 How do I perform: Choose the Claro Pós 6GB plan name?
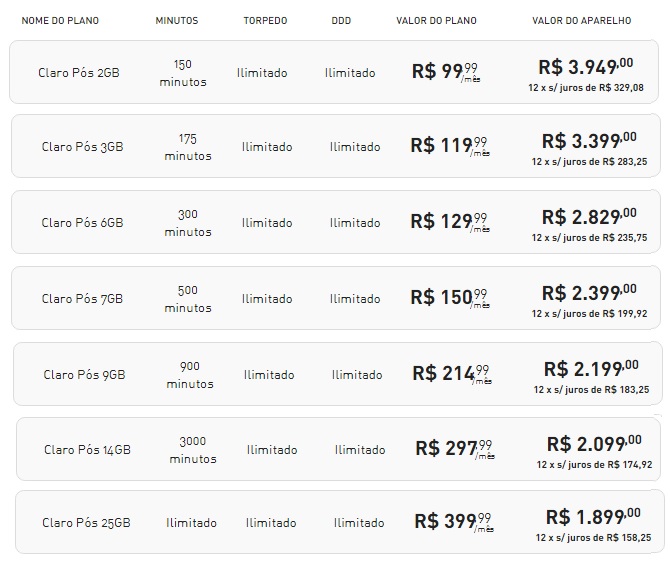tap(82, 223)
